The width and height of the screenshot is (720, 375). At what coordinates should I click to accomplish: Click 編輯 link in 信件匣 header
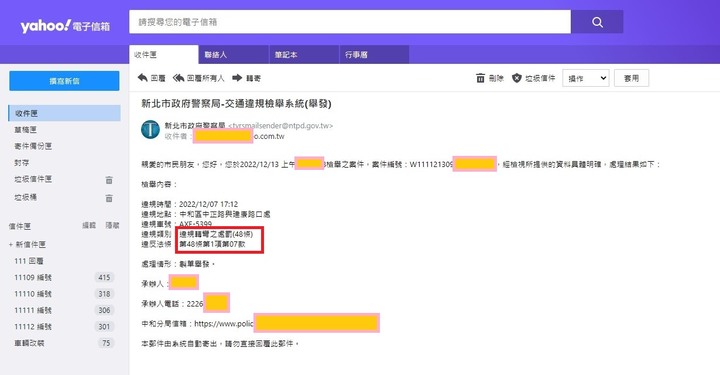point(89,225)
